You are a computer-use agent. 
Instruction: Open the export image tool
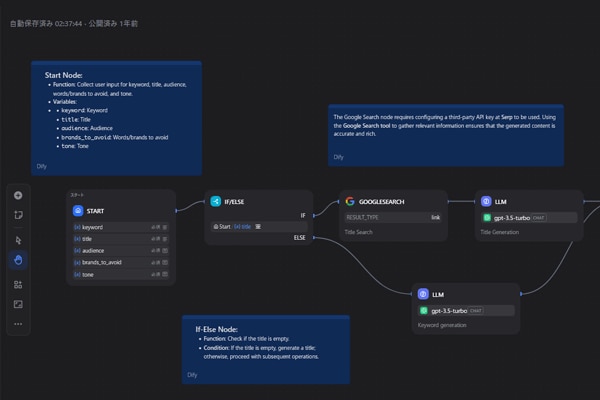18,304
